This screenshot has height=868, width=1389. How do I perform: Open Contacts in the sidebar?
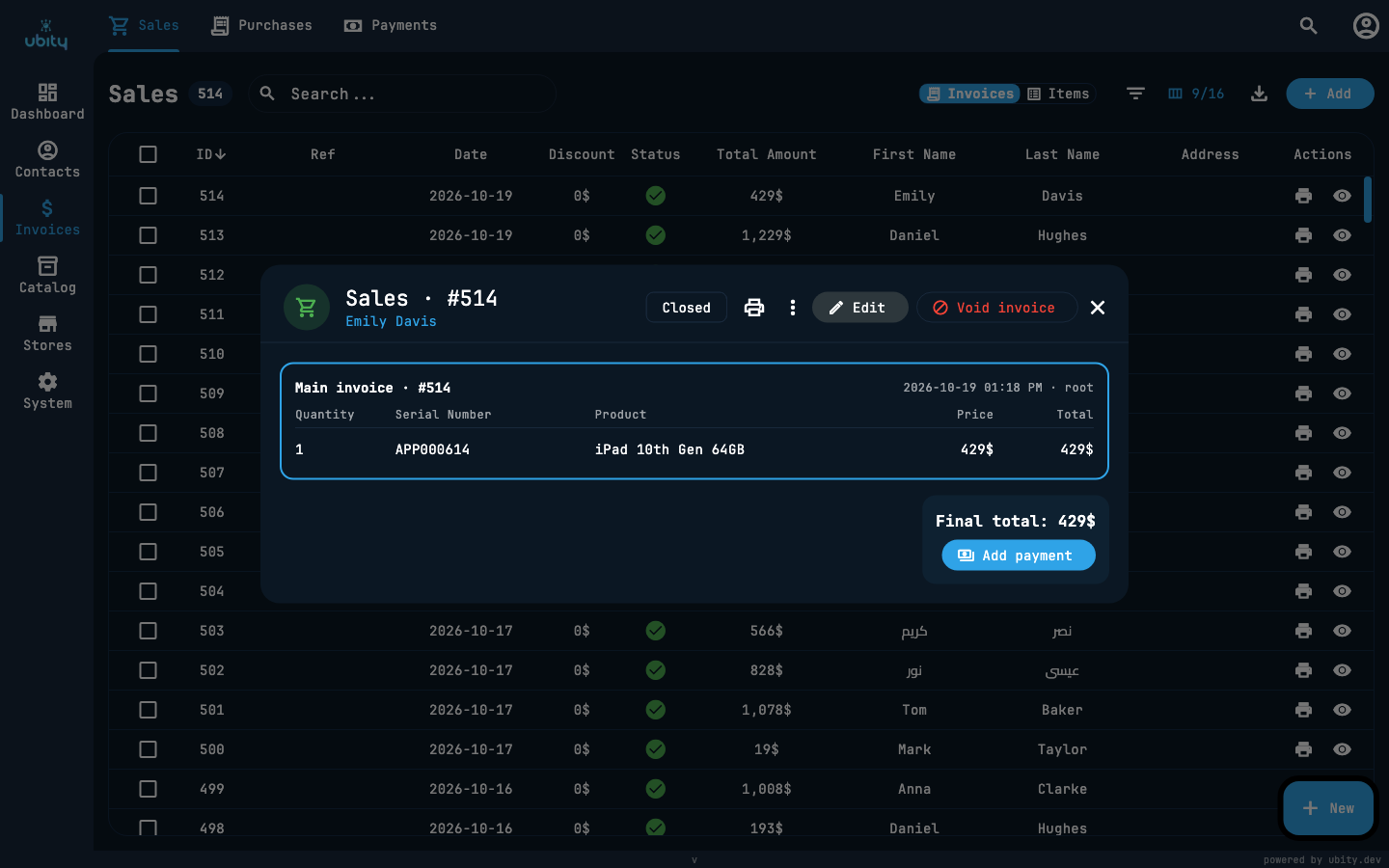(47, 159)
